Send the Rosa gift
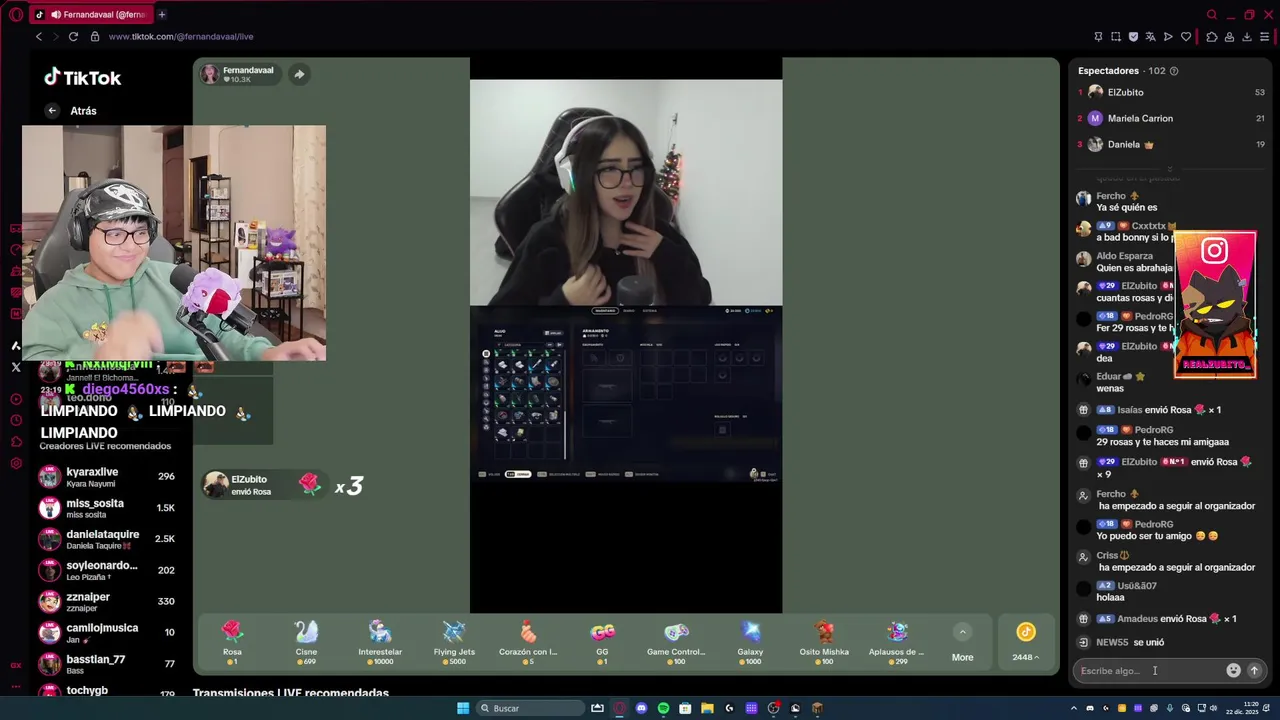 pyautogui.click(x=232, y=642)
